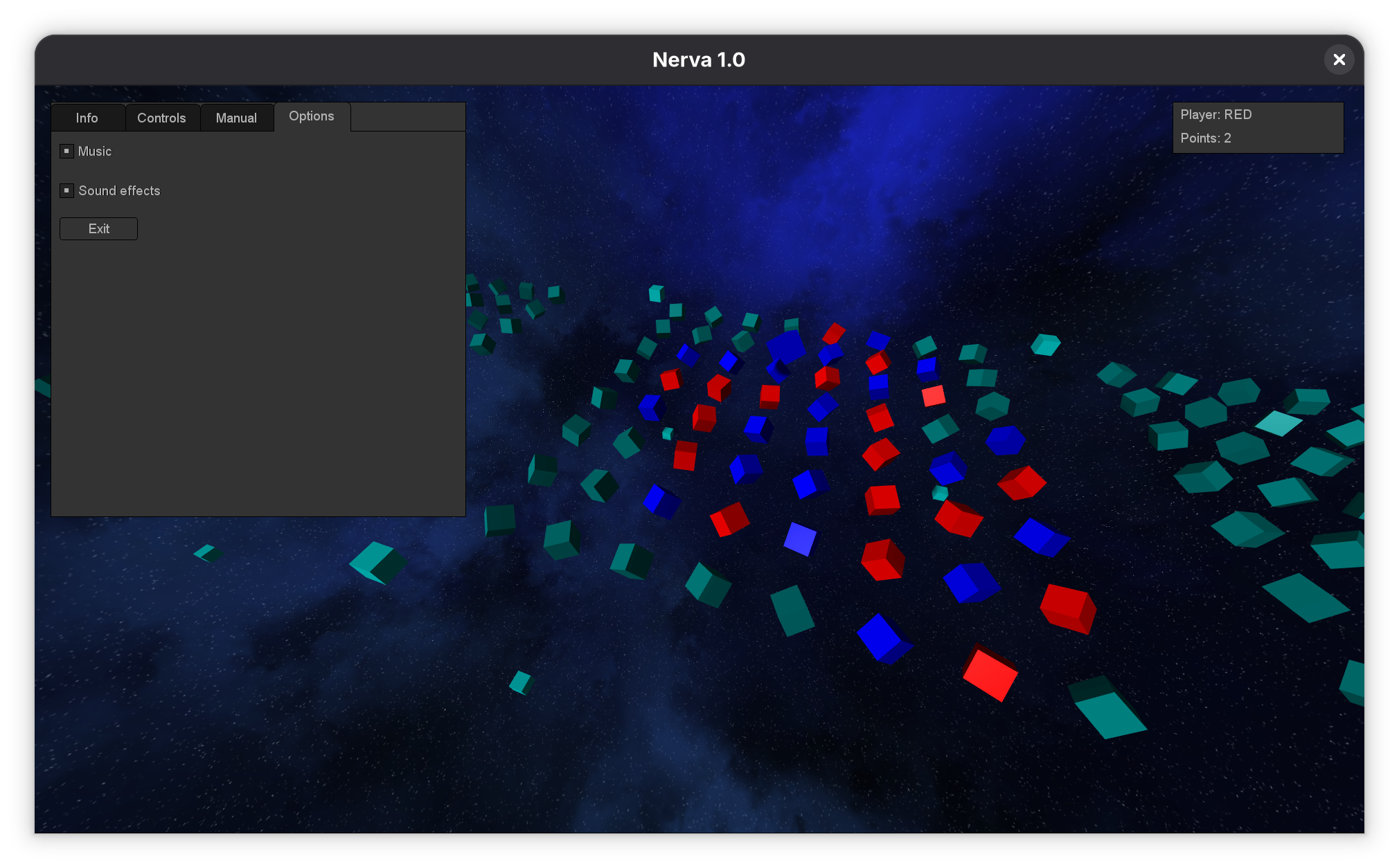Click the pale pink-red cube in the grid's upper right
1399x868 pixels.
tap(934, 396)
